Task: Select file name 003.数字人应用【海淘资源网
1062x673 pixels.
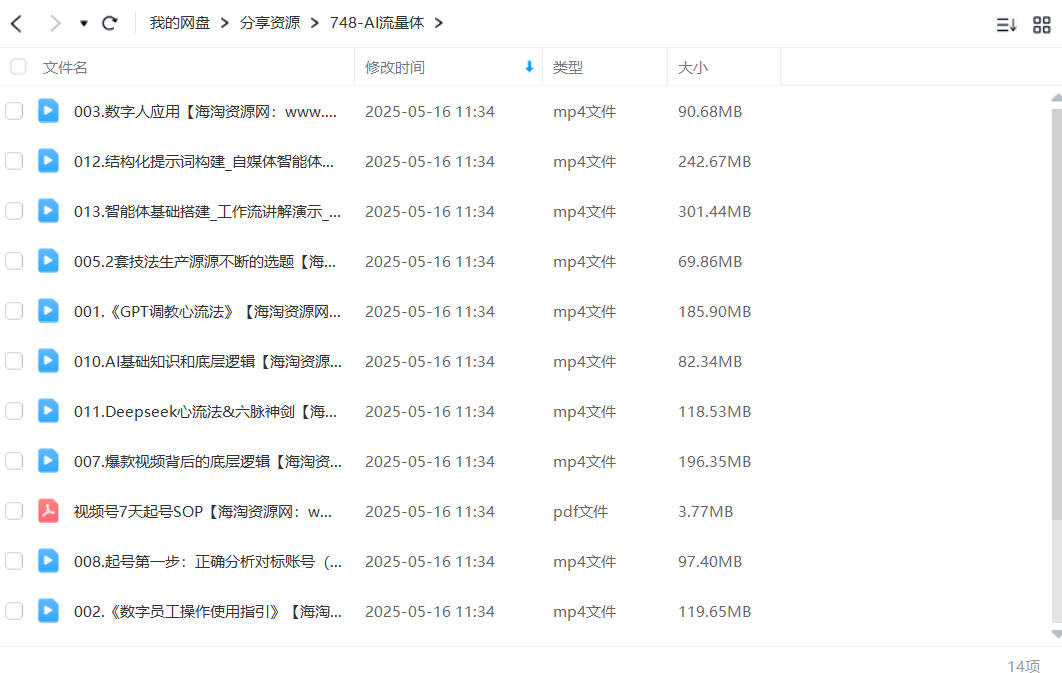Action: pos(205,112)
